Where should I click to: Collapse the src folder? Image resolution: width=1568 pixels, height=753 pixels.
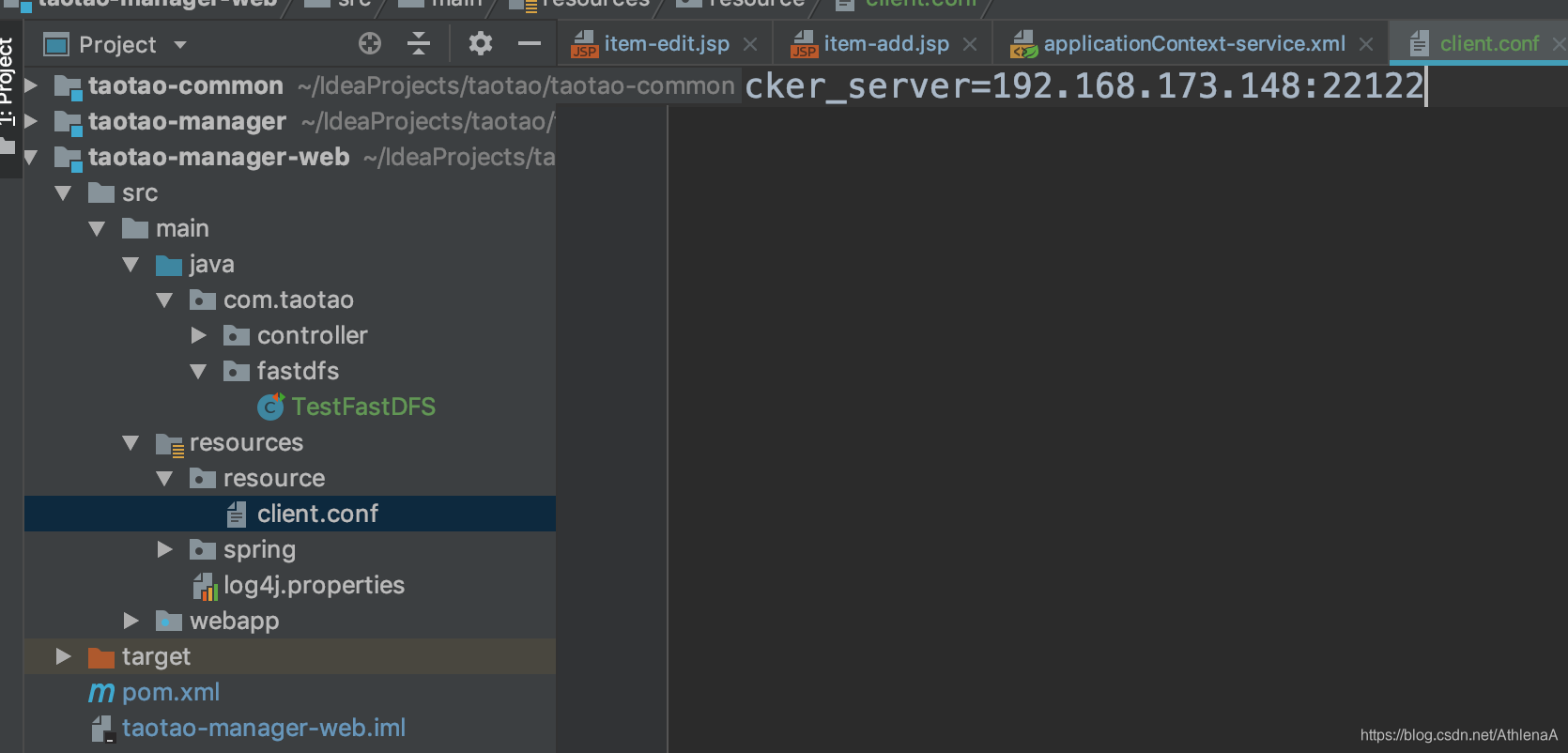[64, 193]
